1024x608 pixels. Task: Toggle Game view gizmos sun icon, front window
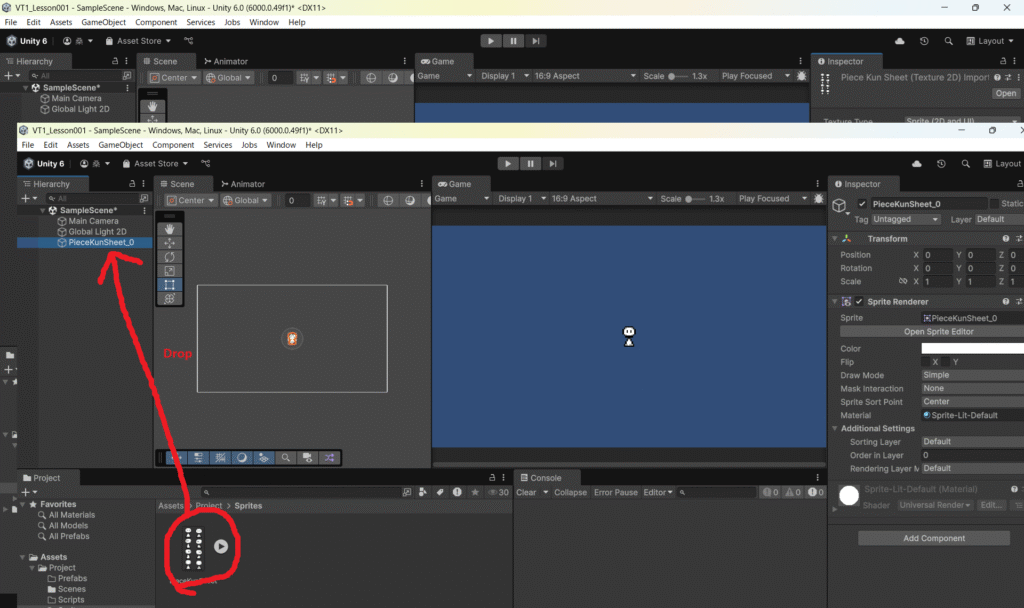pyautogui.click(x=818, y=199)
